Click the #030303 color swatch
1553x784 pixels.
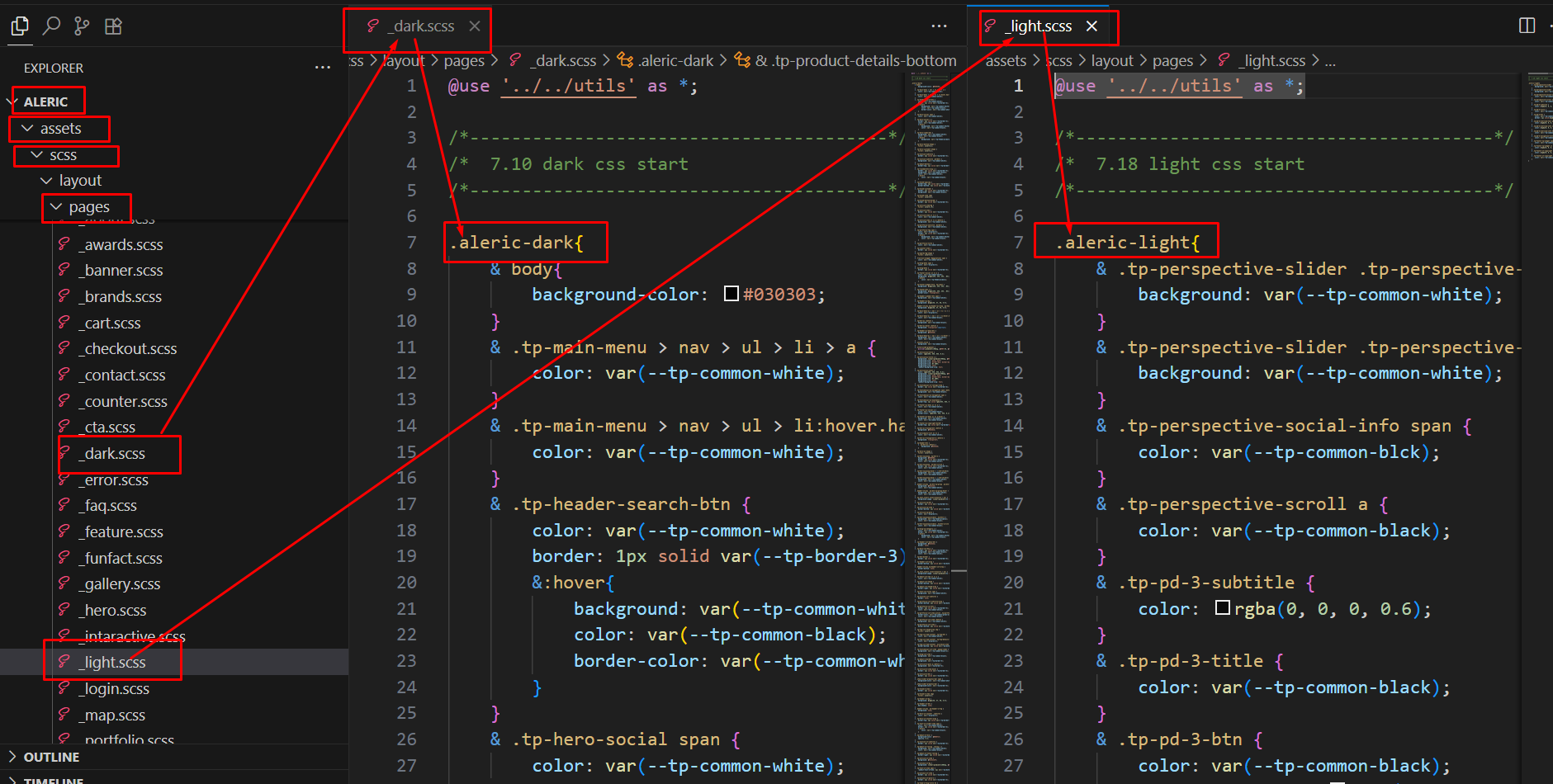pyautogui.click(x=731, y=294)
